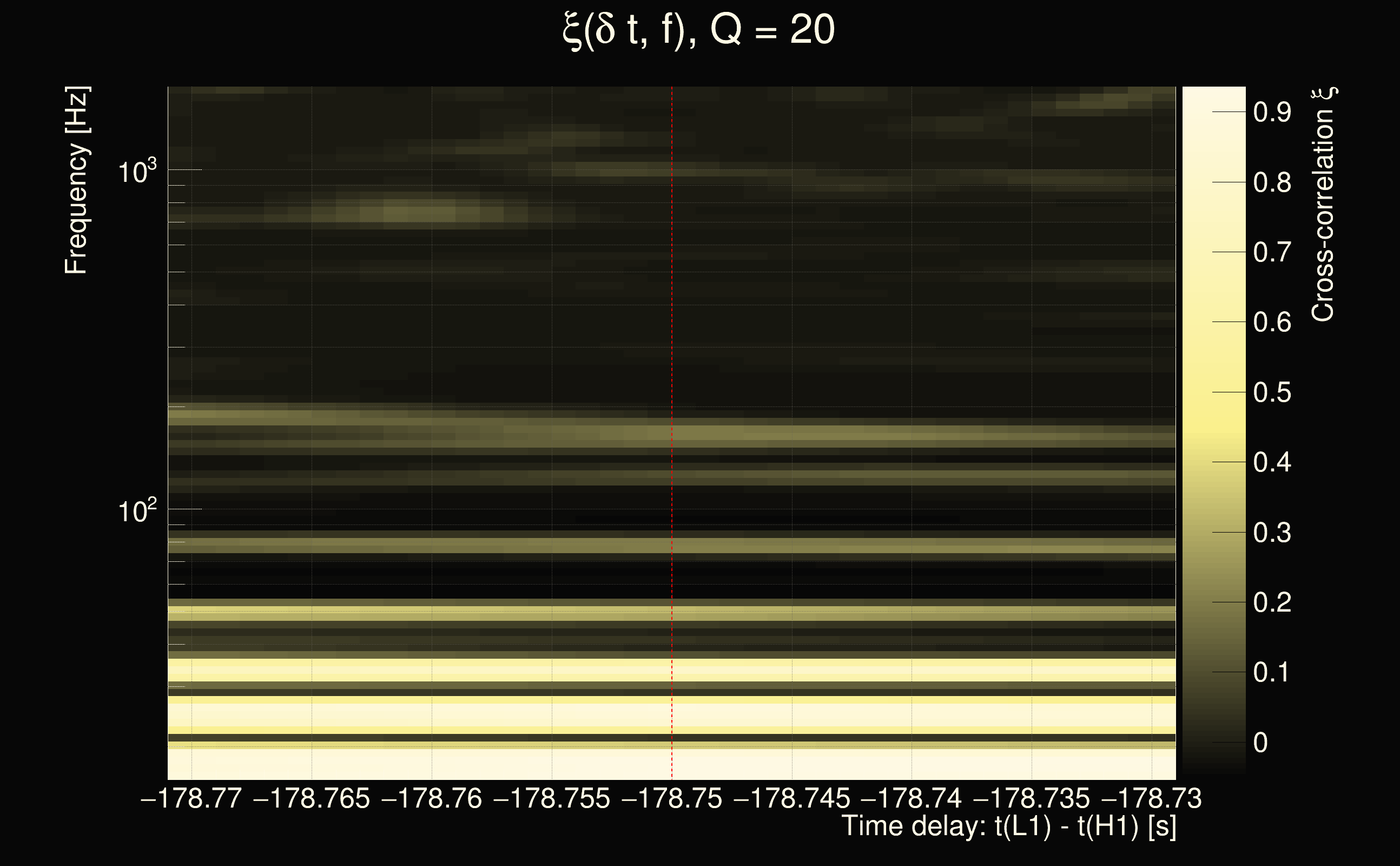Click the 0.9 tick on the colorbar
The image size is (1400, 866).
(1272, 112)
